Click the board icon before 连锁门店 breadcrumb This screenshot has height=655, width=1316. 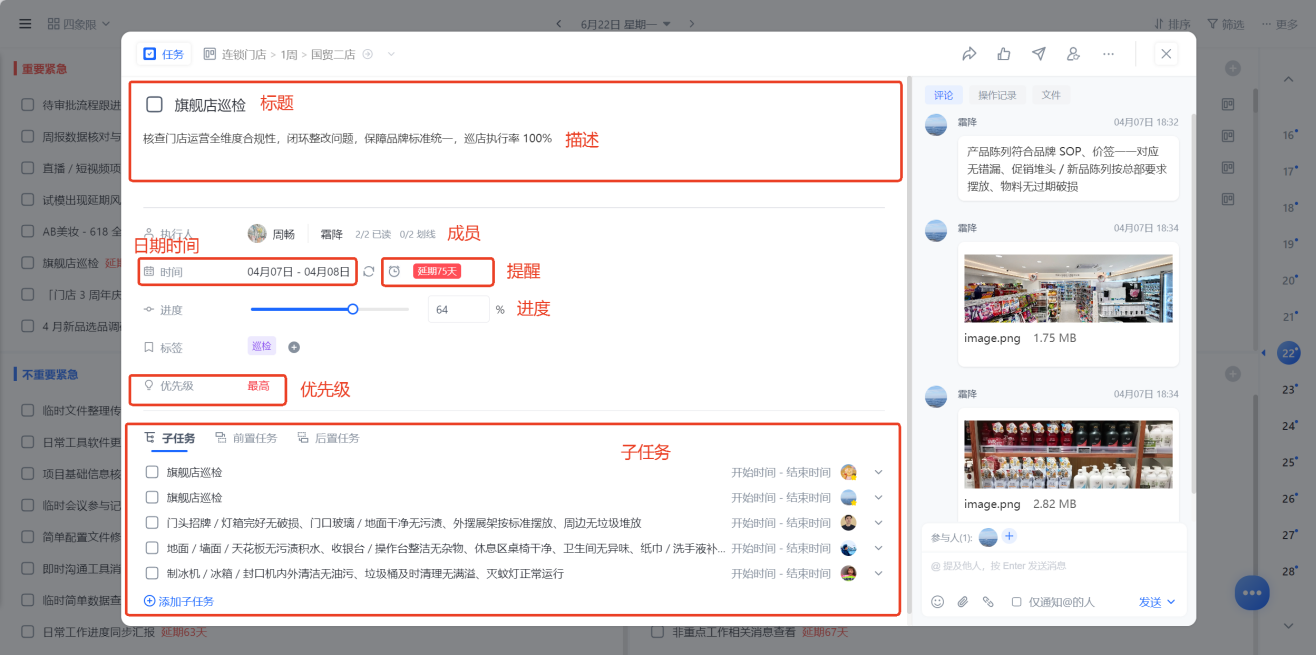pos(209,54)
